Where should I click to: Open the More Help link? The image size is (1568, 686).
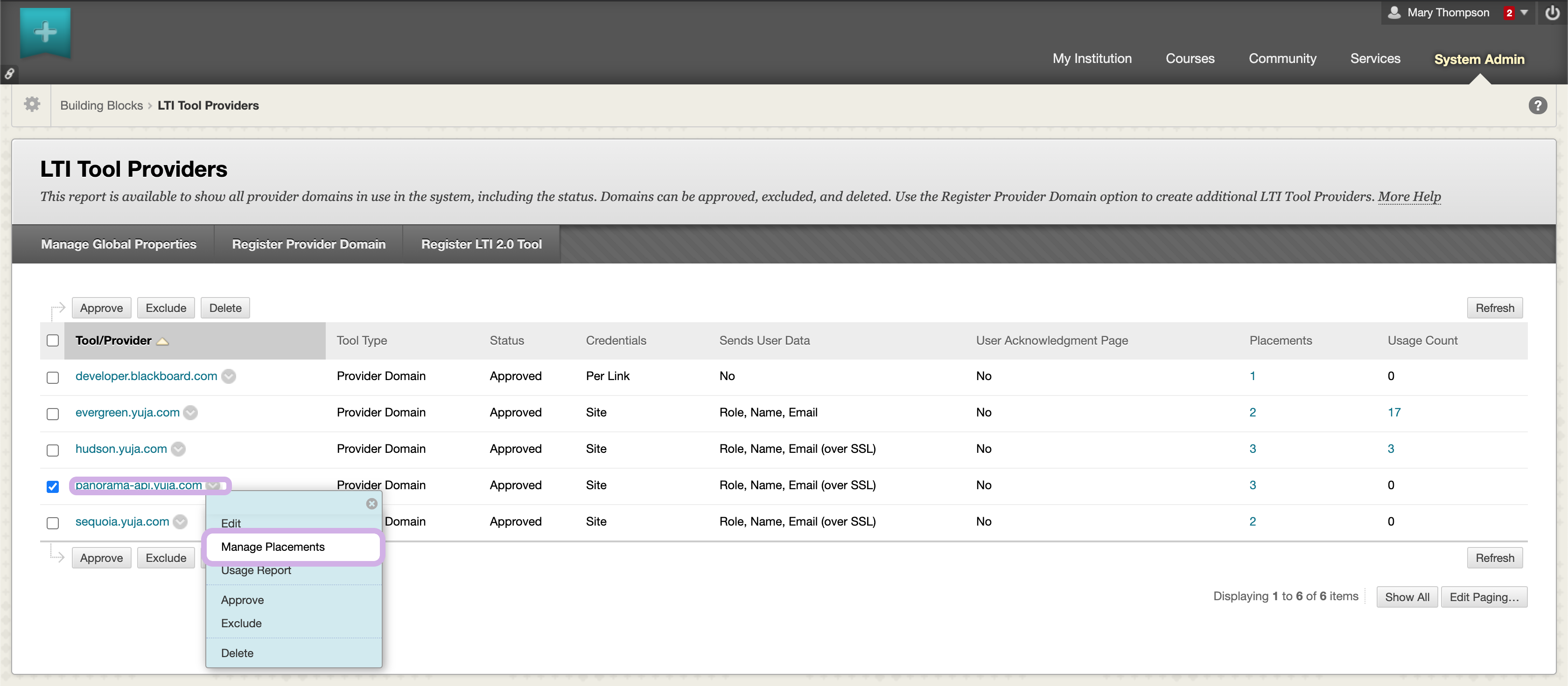pyautogui.click(x=1408, y=196)
